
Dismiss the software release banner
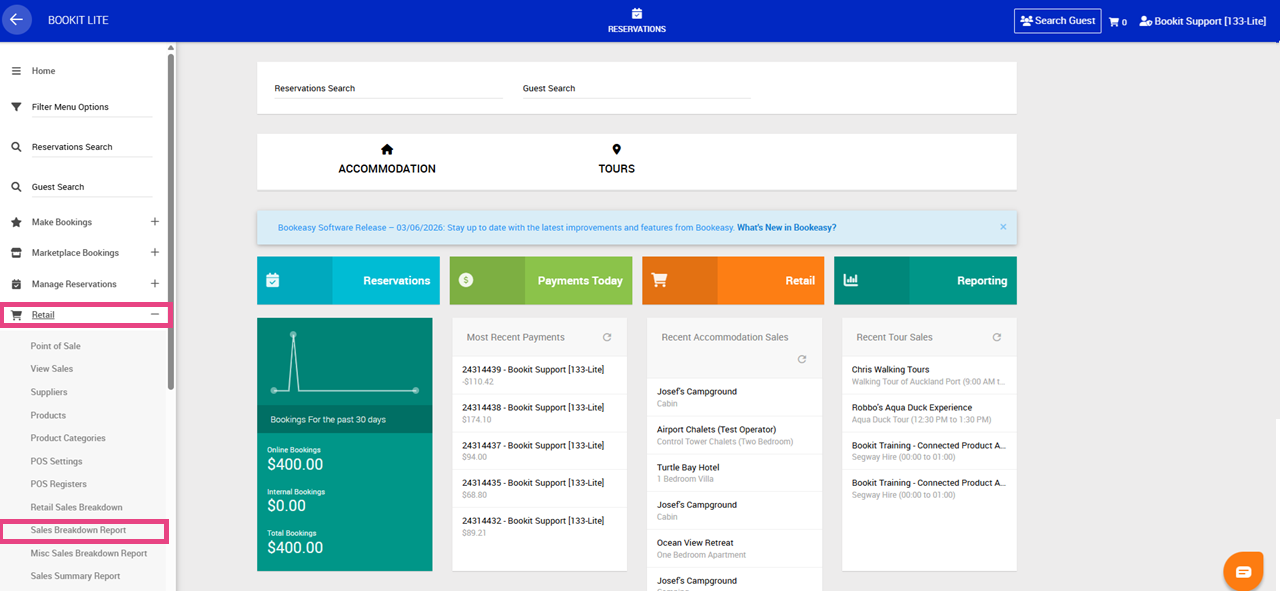[x=1003, y=227]
